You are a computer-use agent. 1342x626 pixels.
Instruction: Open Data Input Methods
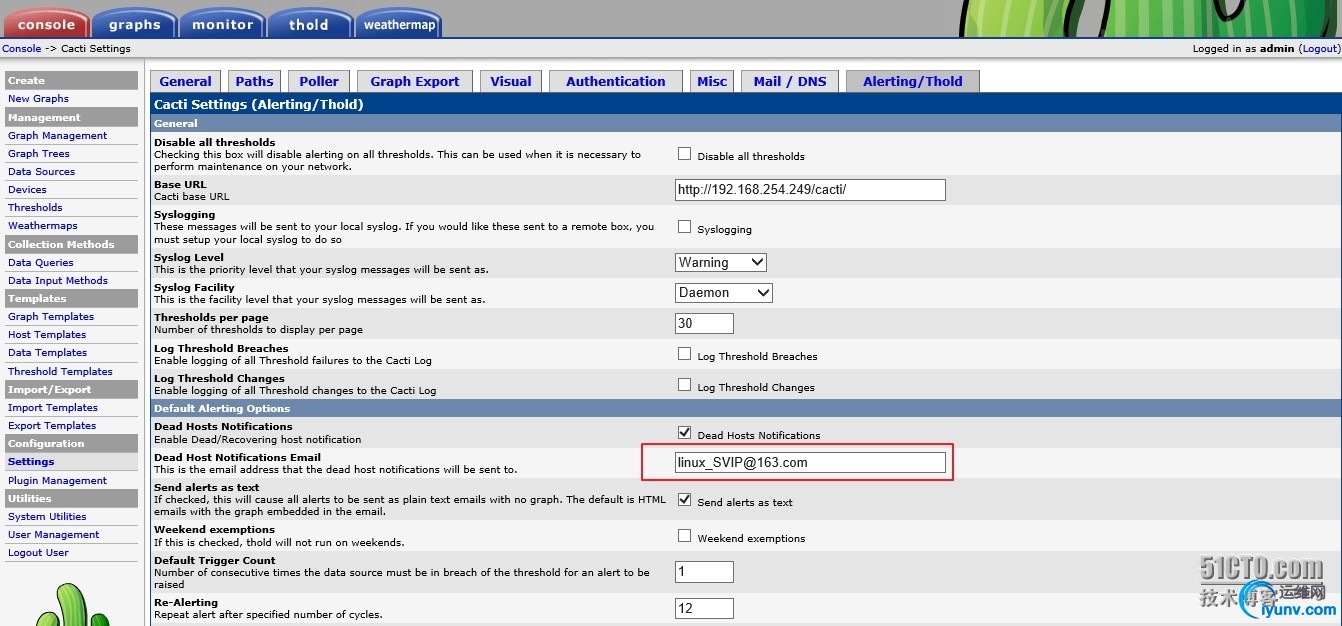[58, 281]
